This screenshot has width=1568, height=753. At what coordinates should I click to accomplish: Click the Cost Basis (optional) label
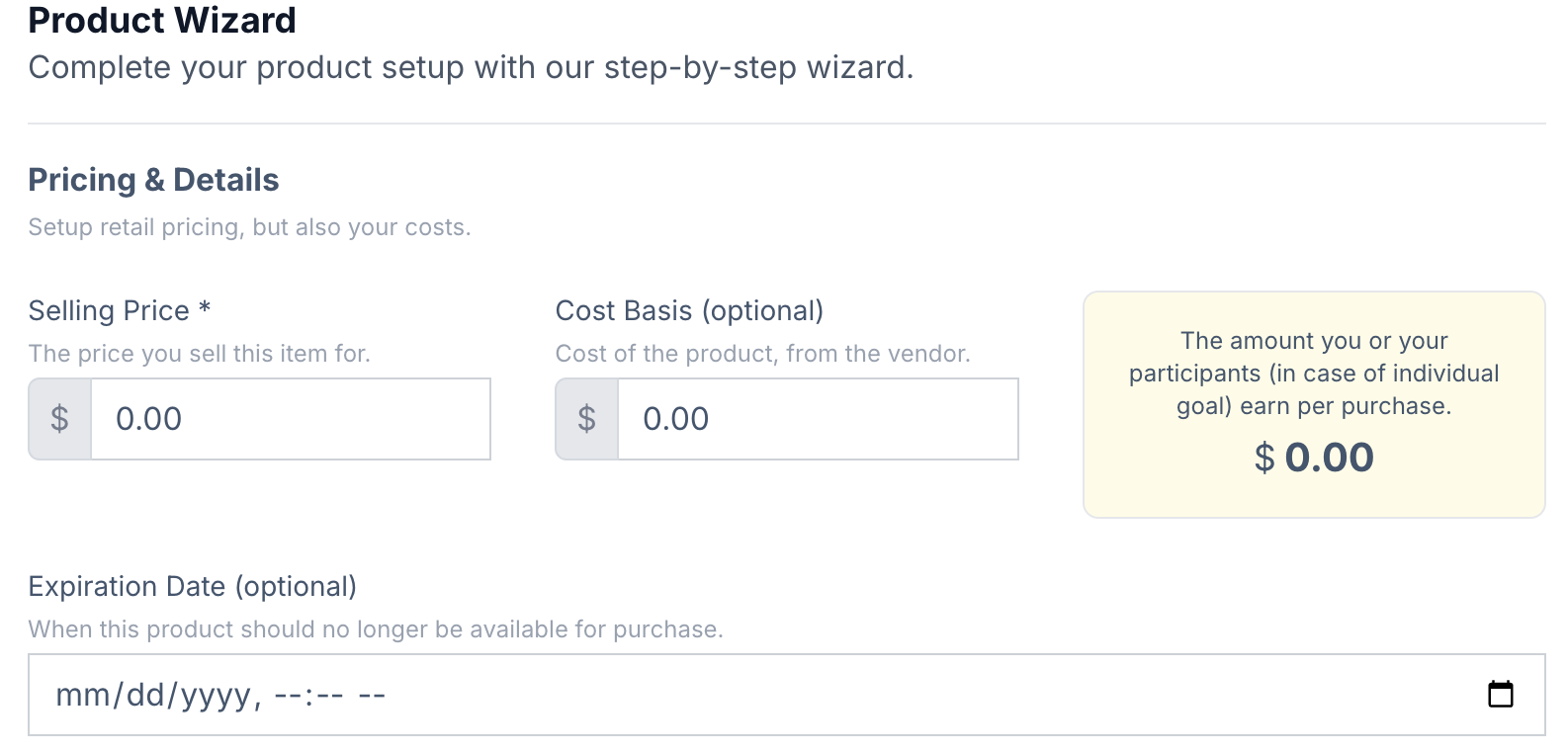pos(689,310)
